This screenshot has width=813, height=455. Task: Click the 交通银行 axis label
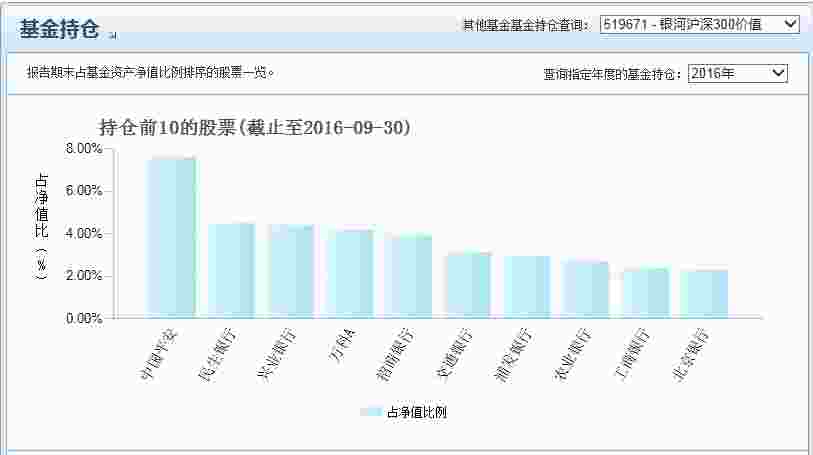tap(454, 354)
